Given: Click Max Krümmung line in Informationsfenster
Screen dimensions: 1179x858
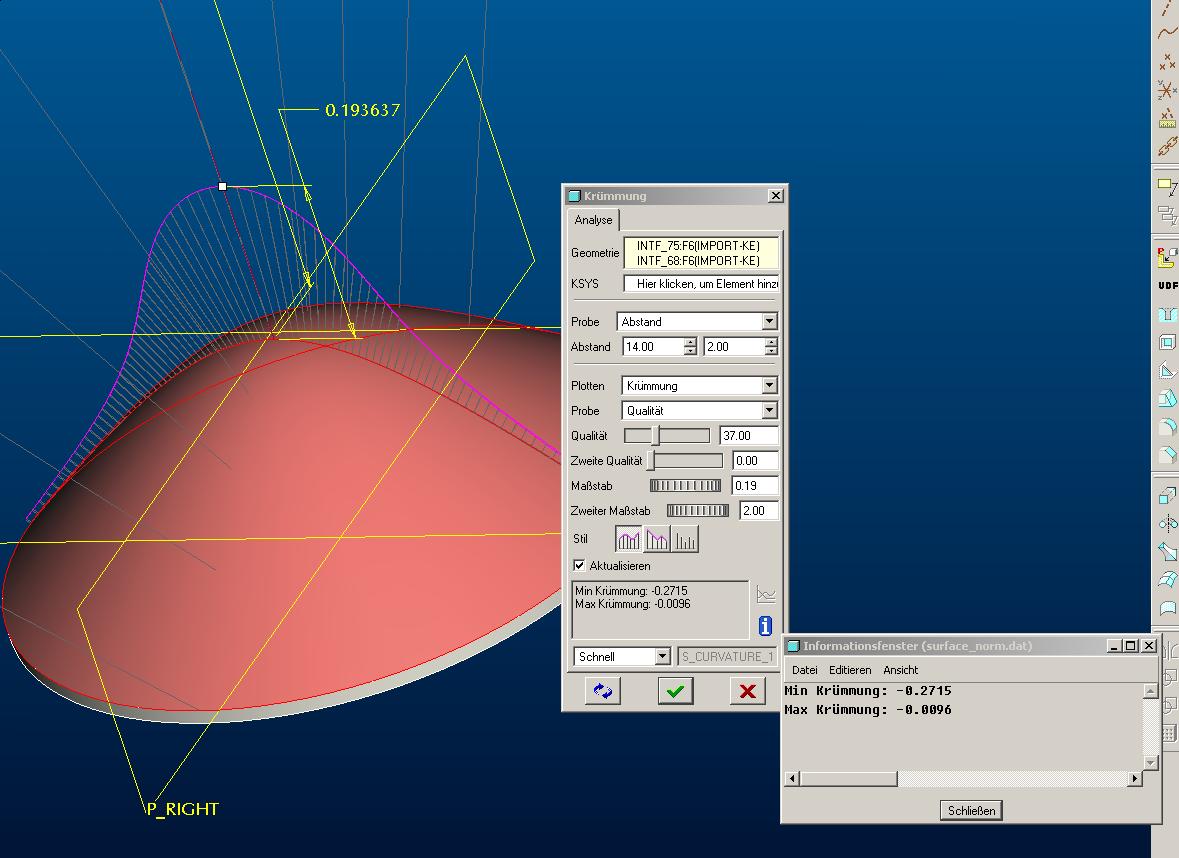Looking at the screenshot, I should point(868,709).
